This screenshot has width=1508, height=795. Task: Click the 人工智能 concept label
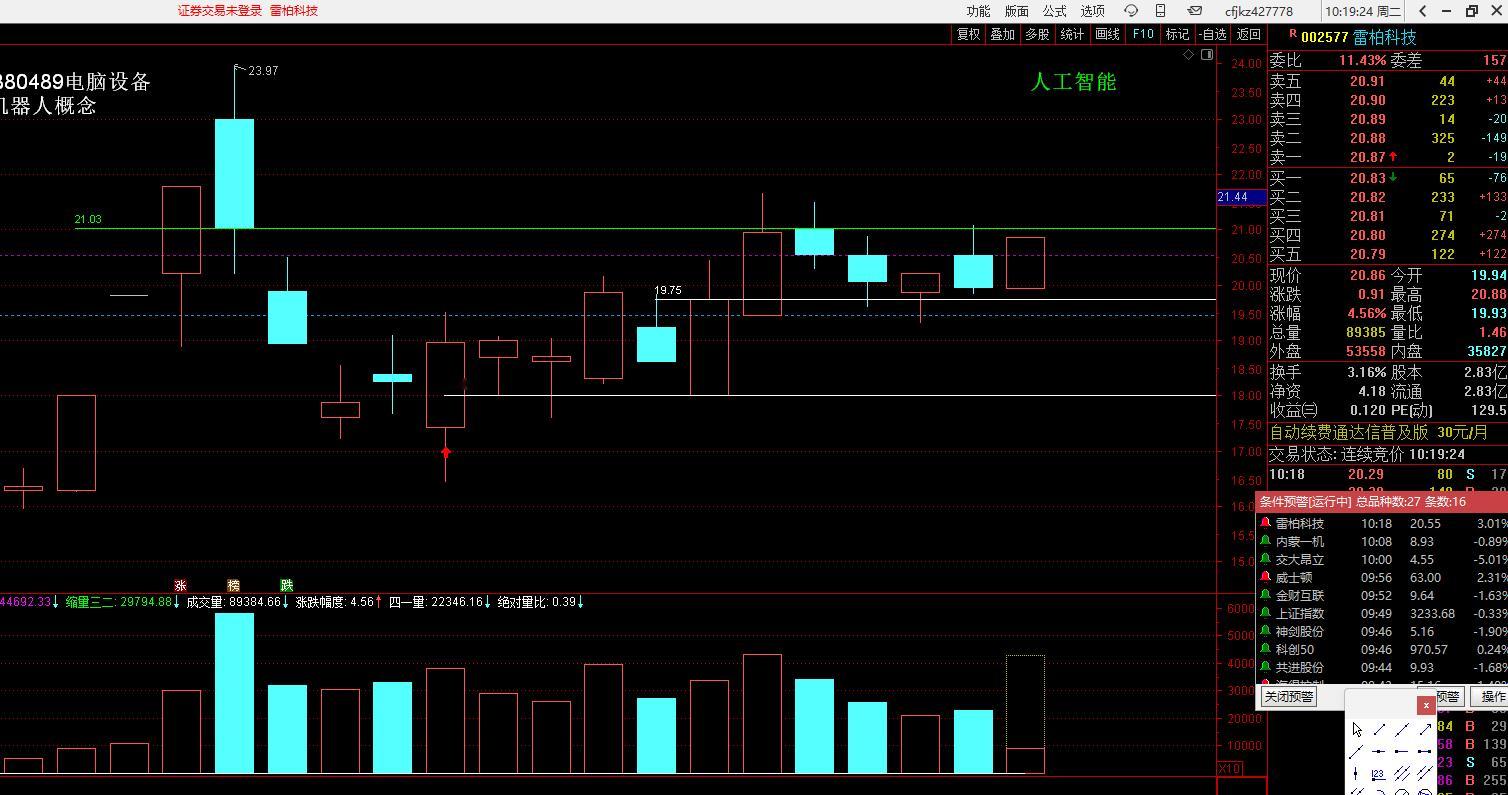(1073, 82)
